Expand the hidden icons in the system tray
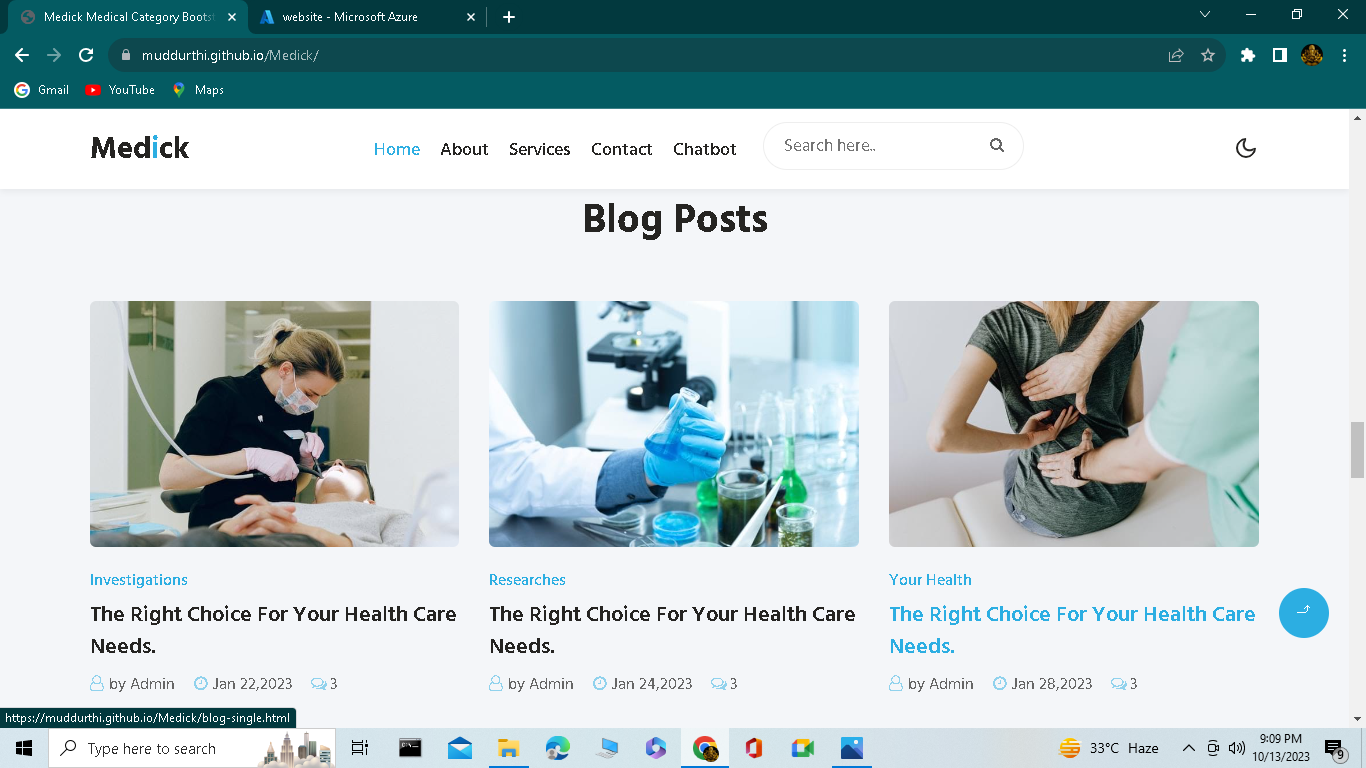This screenshot has width=1366, height=768. click(x=1189, y=747)
